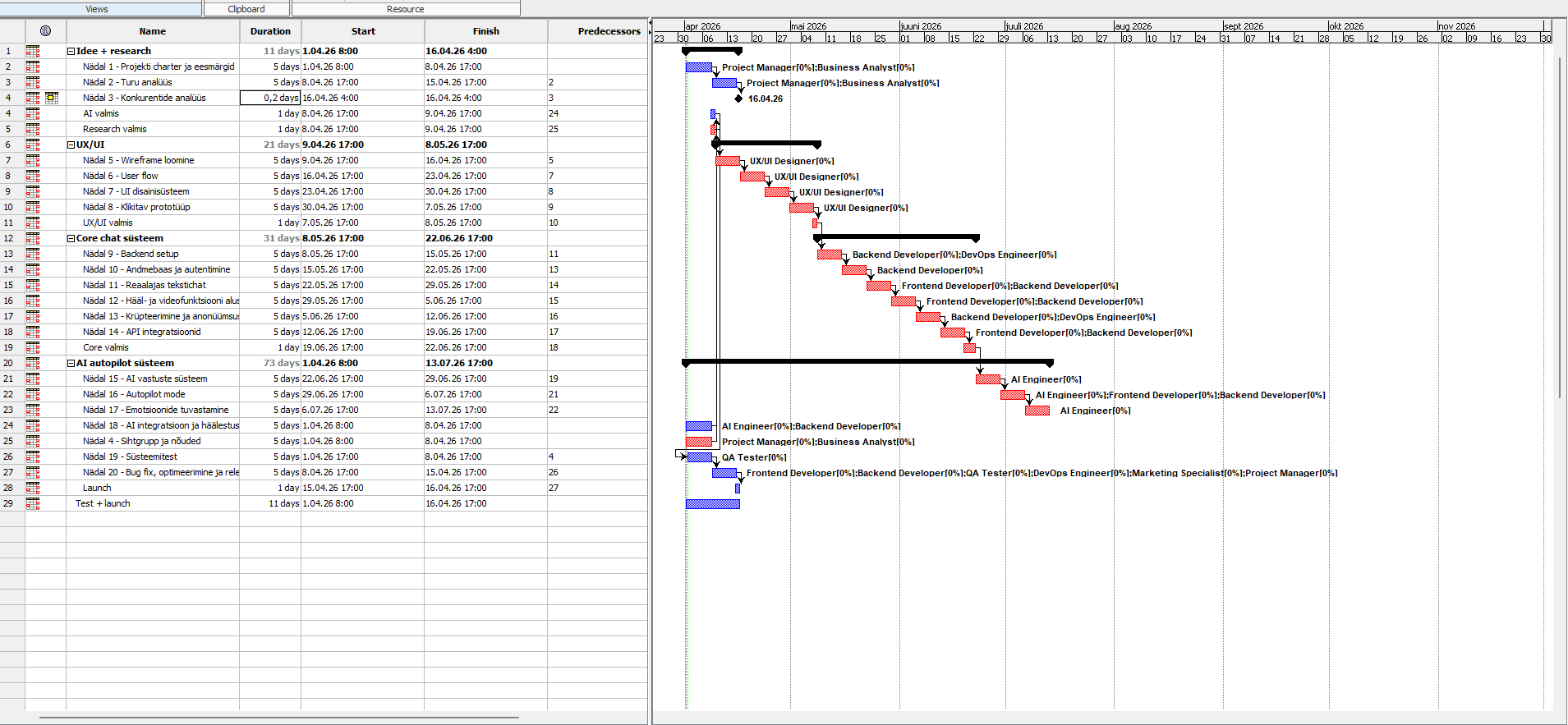Select the blue Test + launch Gantt bar
Image resolution: width=1568 pixels, height=725 pixels.
point(712,504)
